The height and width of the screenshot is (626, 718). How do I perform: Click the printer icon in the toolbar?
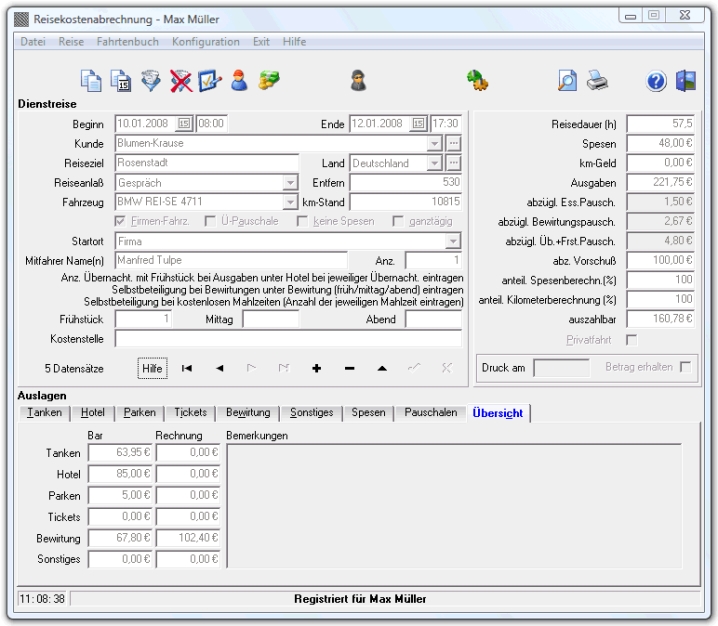[x=597, y=82]
